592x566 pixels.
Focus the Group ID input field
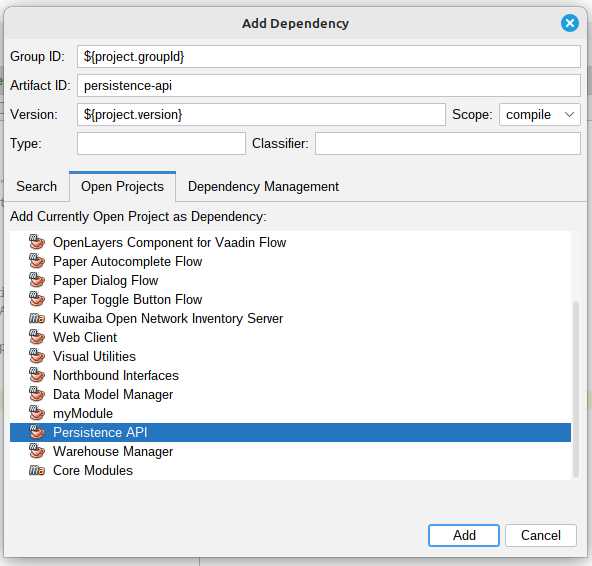pyautogui.click(x=328, y=57)
